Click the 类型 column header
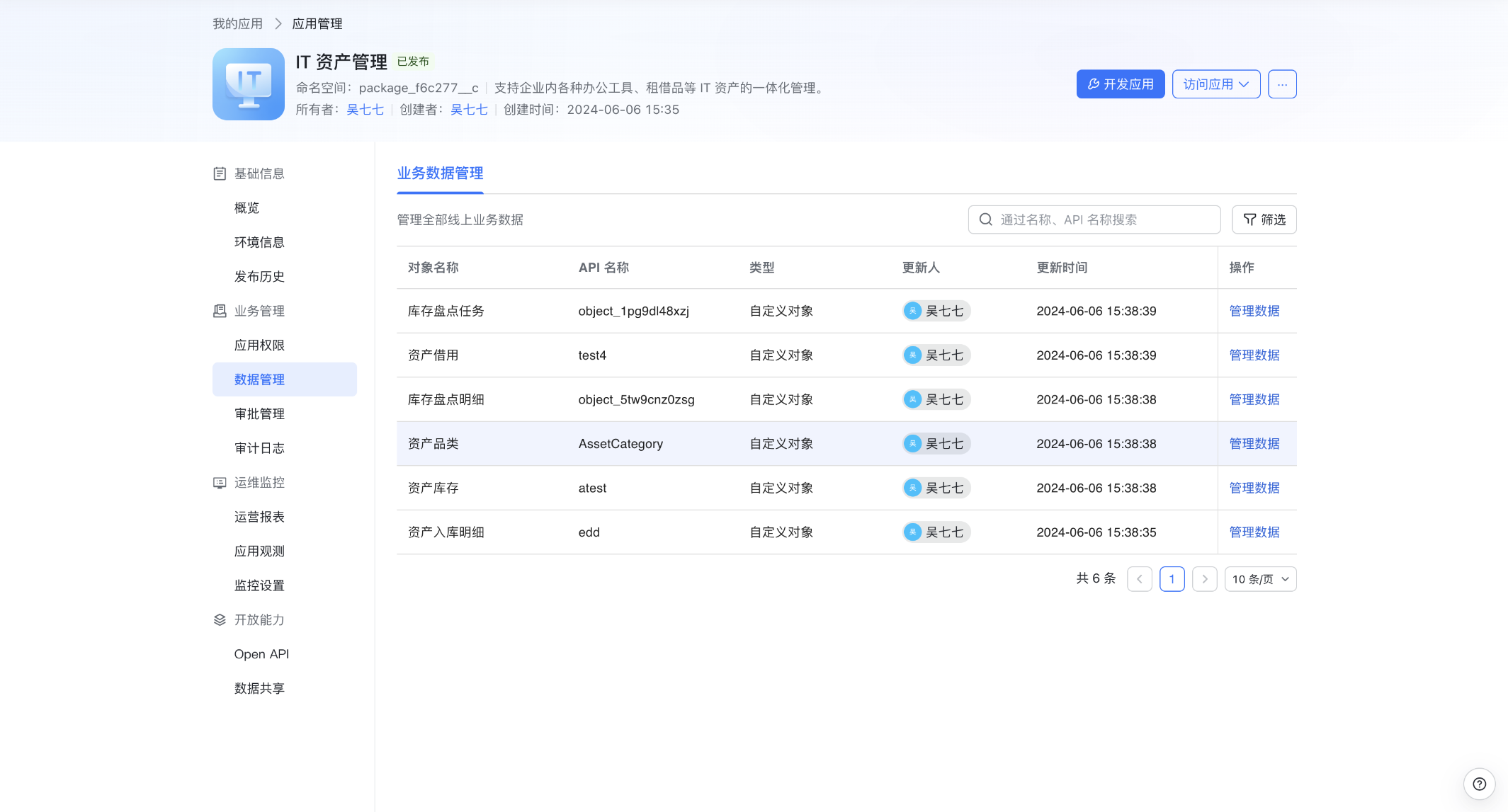This screenshot has height=812, width=1508. (762, 268)
